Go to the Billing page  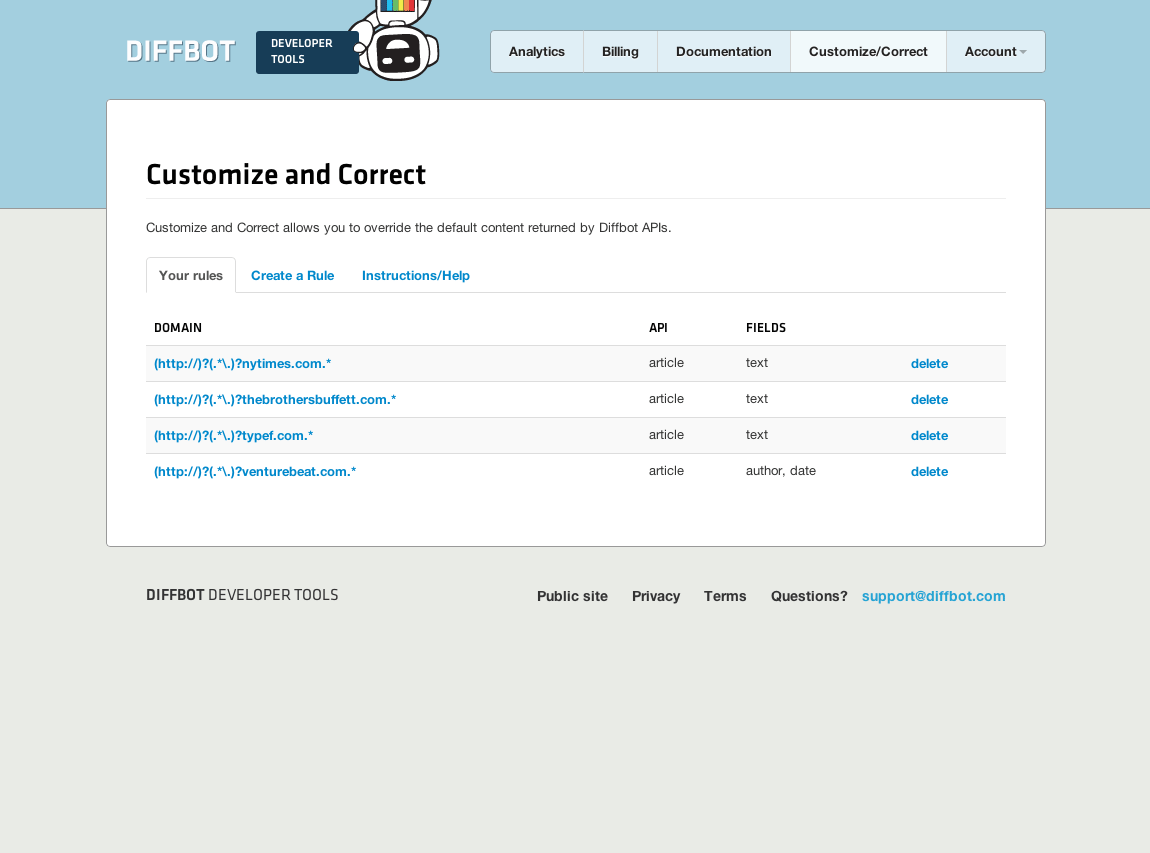(x=620, y=52)
